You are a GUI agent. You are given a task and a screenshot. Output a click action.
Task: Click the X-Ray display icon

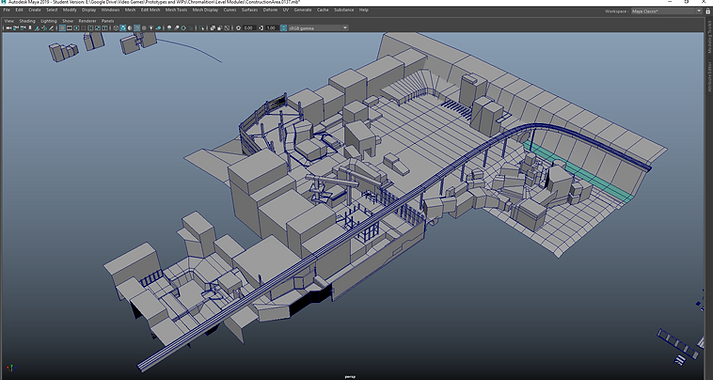pos(212,28)
